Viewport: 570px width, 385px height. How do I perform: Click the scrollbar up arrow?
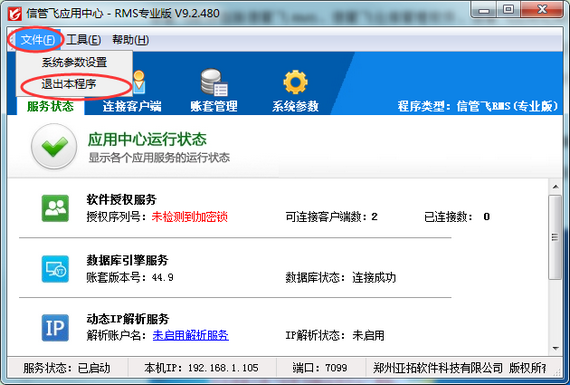pyautogui.click(x=555, y=187)
